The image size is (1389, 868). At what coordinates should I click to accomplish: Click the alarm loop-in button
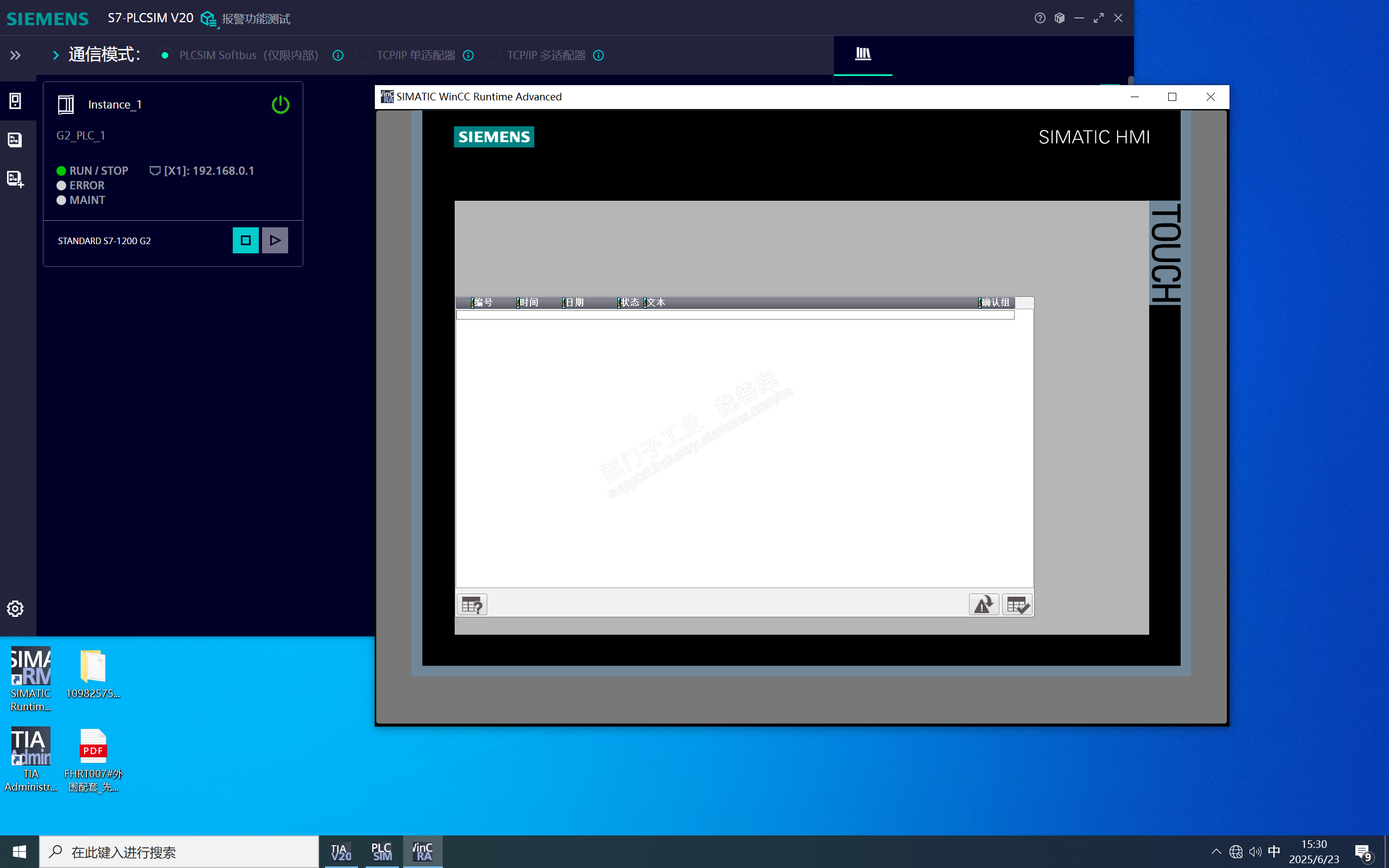tap(984, 604)
